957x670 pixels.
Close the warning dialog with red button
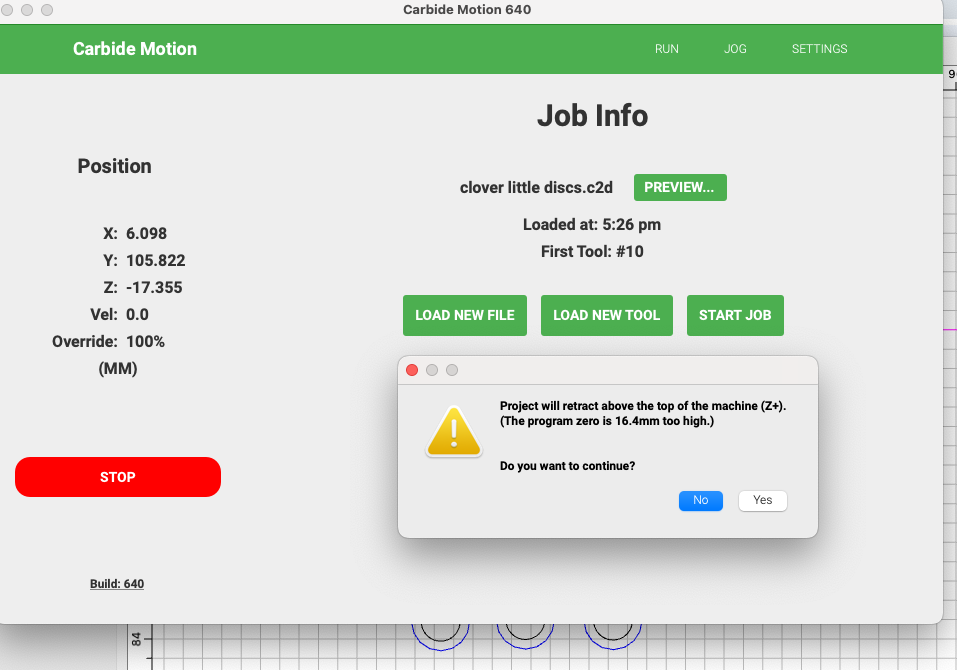coord(412,370)
